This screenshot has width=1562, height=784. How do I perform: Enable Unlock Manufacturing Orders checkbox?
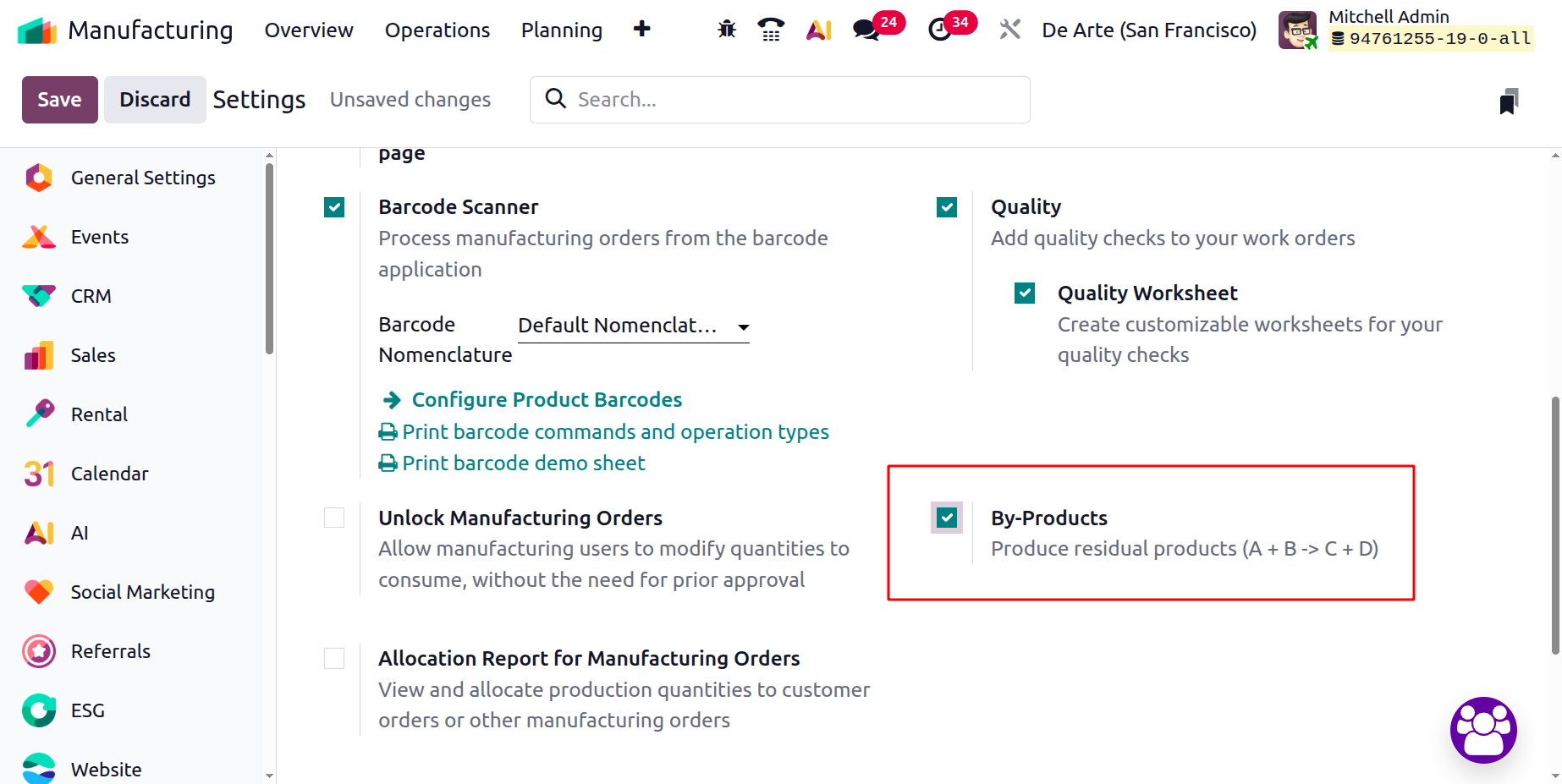pos(334,518)
